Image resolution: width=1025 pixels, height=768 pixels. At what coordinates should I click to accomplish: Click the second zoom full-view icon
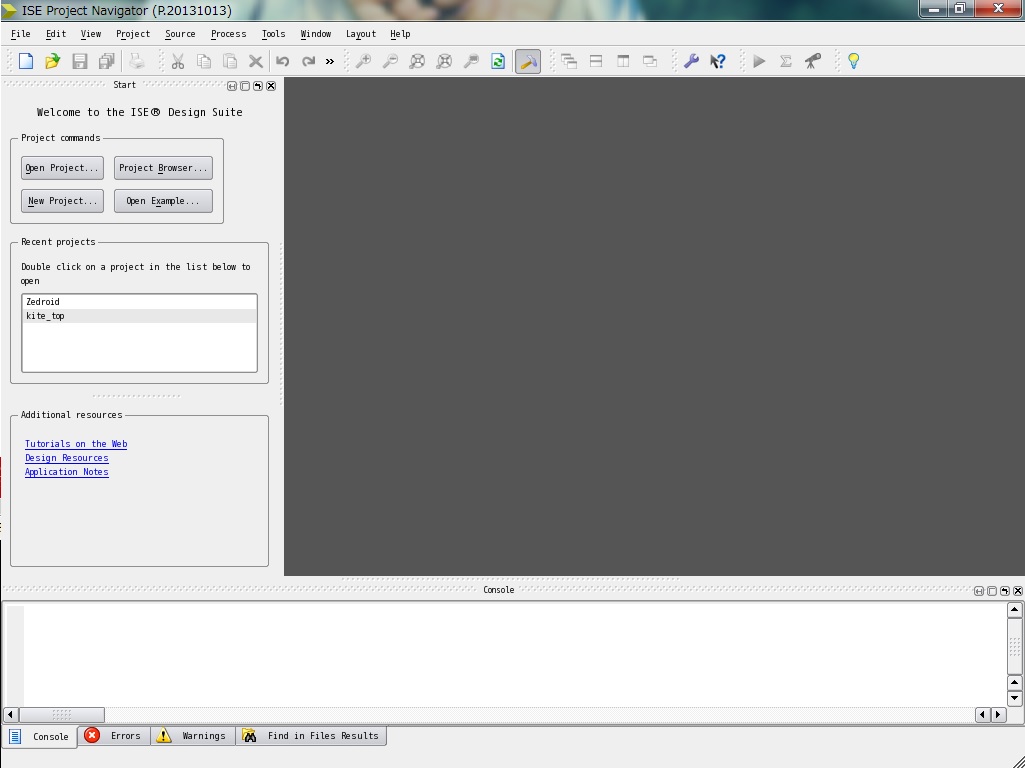click(444, 61)
